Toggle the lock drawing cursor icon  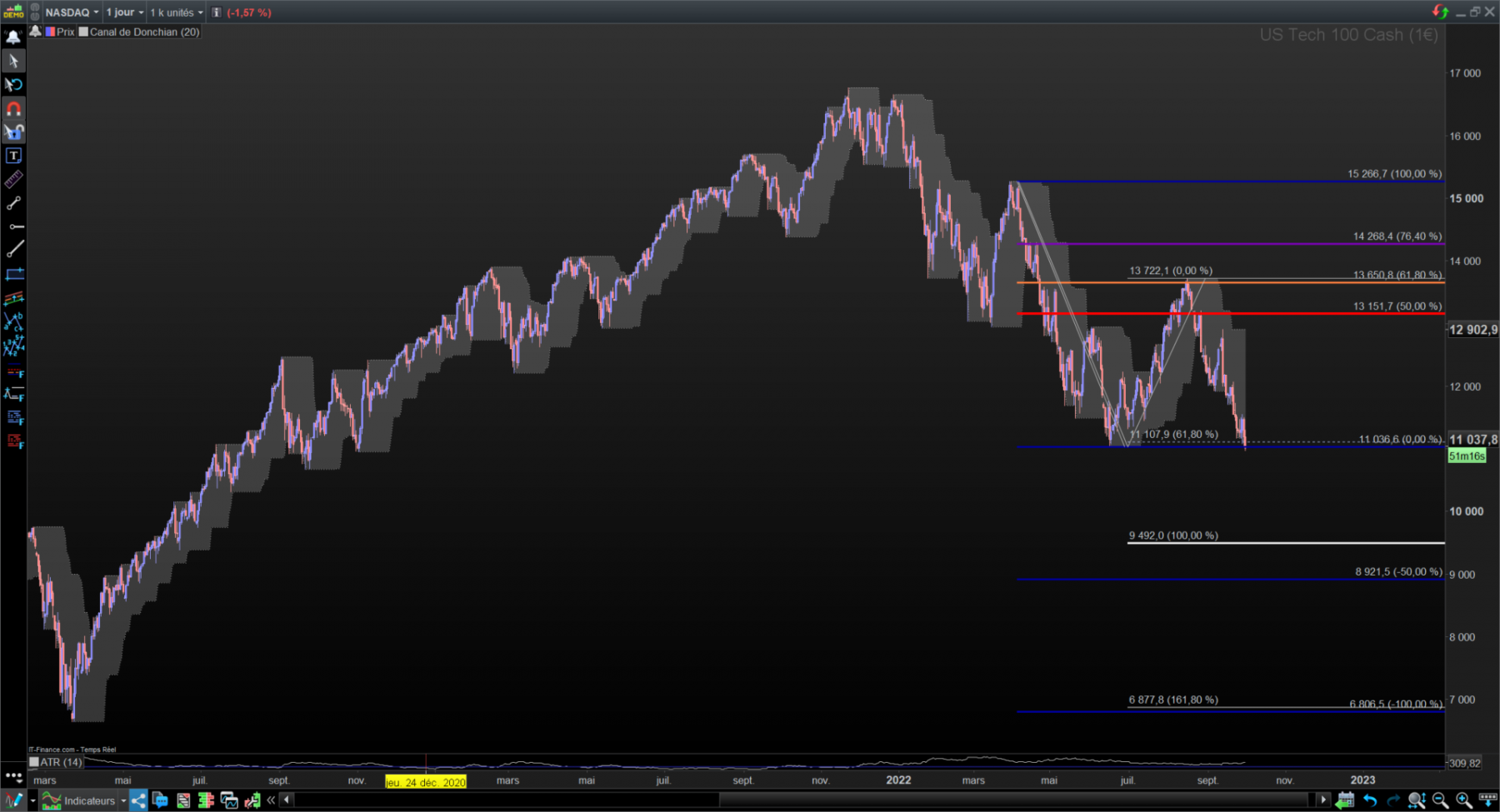point(13,132)
